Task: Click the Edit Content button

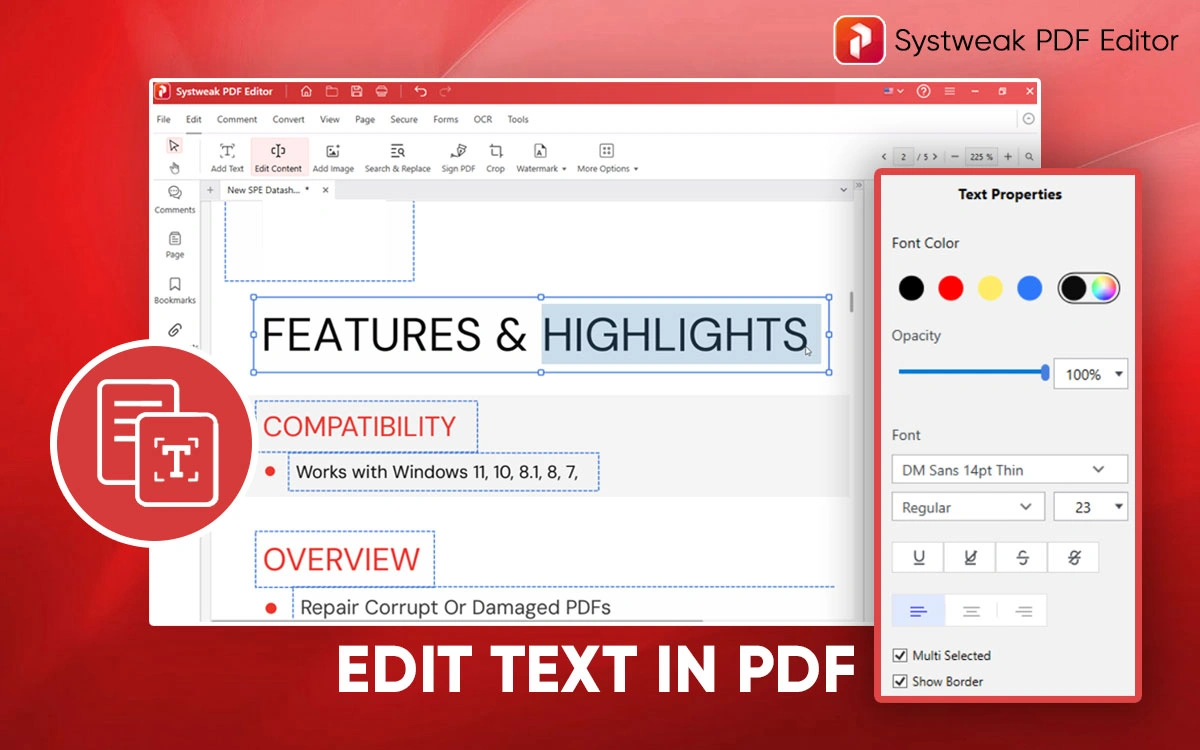Action: coord(278,156)
